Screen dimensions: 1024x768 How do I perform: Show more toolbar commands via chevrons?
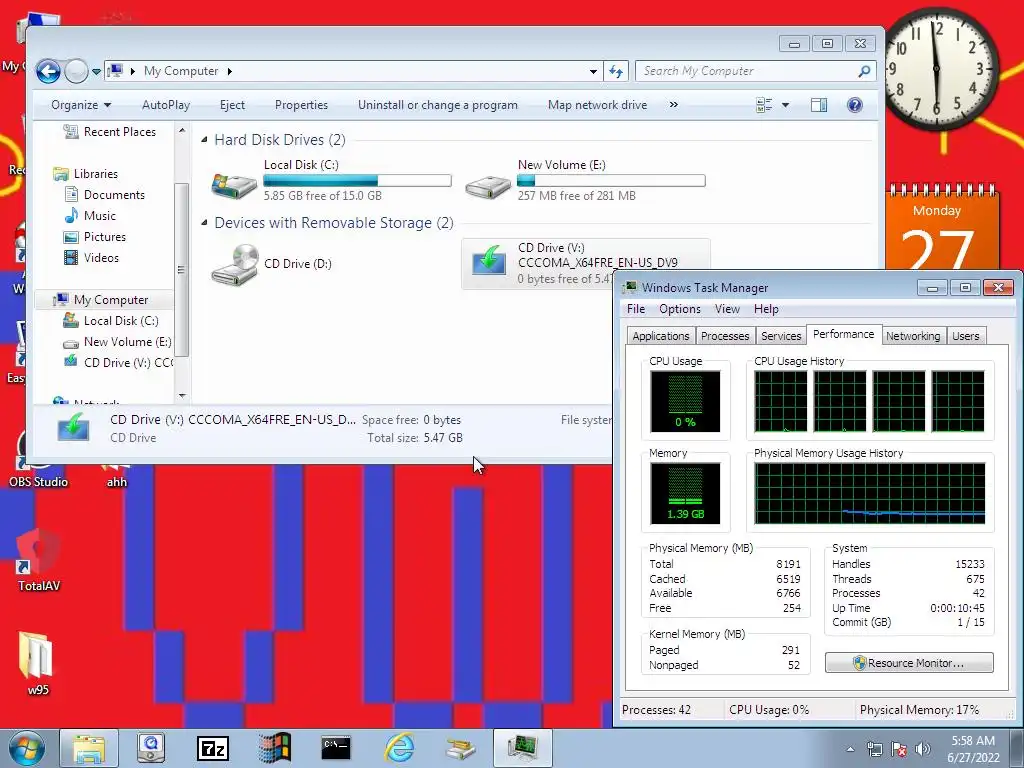pos(674,105)
